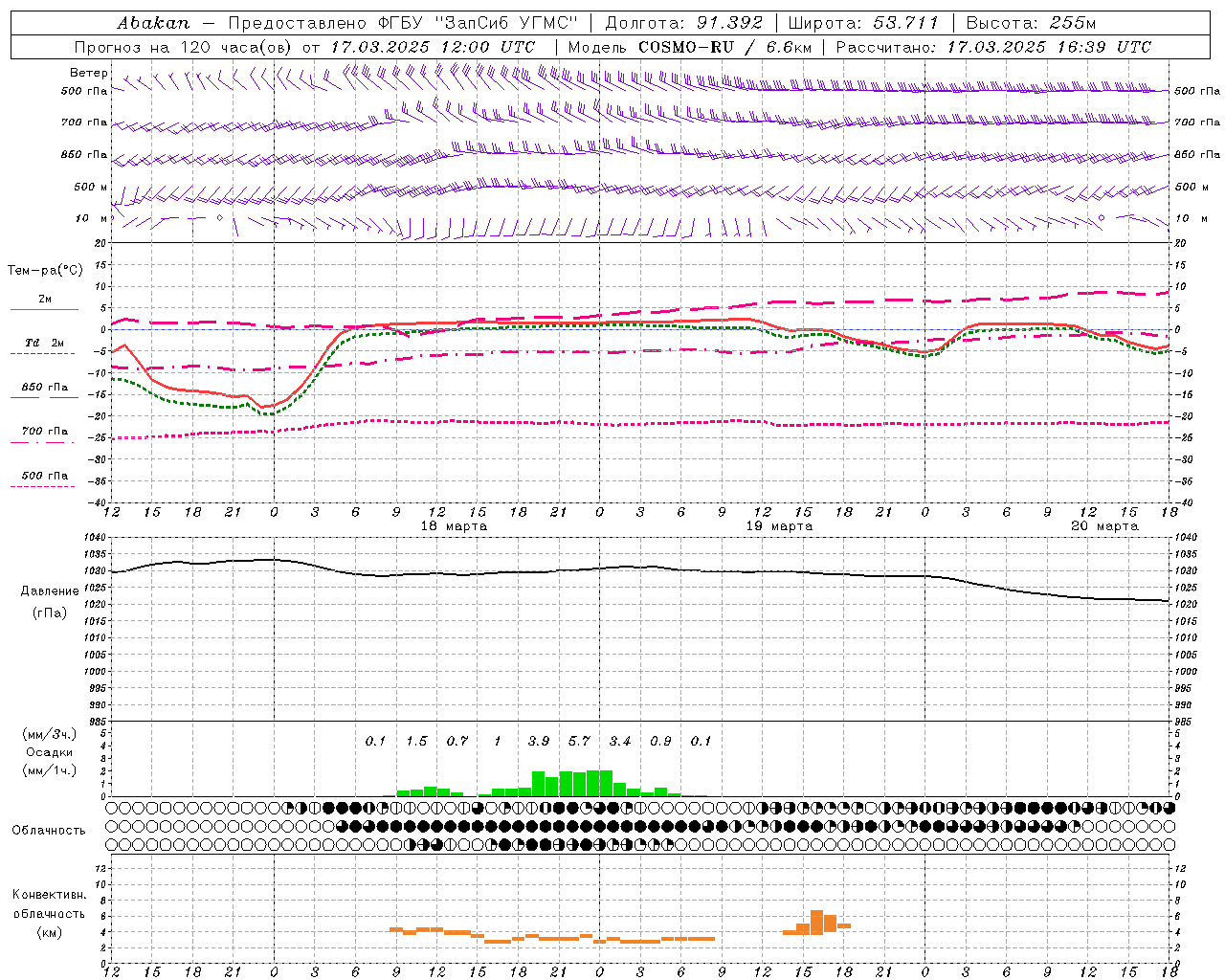Viewport: 1225px width, 980px height.
Task: Click the precipitation total 5.7
Action: click(x=579, y=742)
